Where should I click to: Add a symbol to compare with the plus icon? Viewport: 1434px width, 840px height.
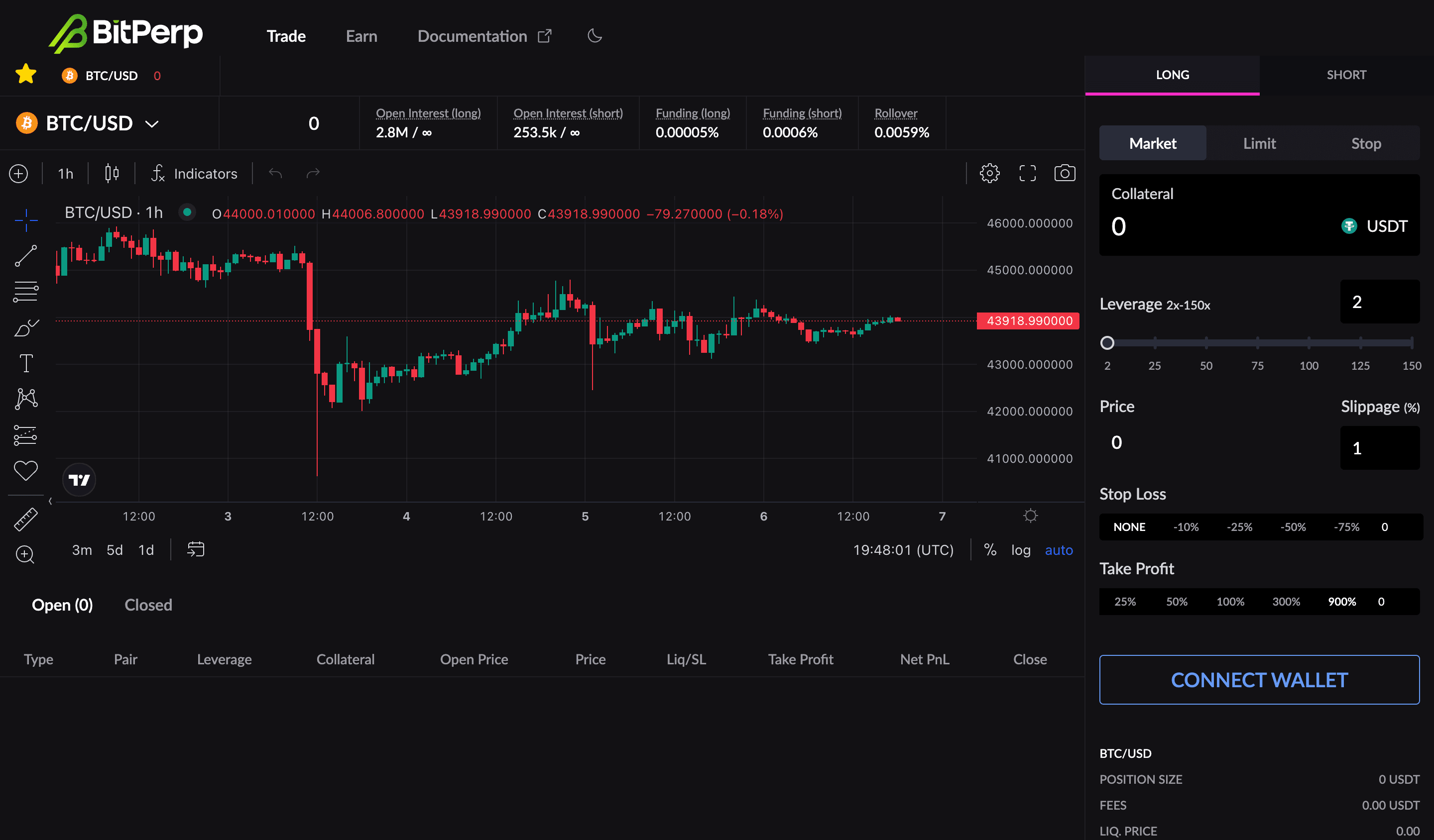tap(19, 174)
